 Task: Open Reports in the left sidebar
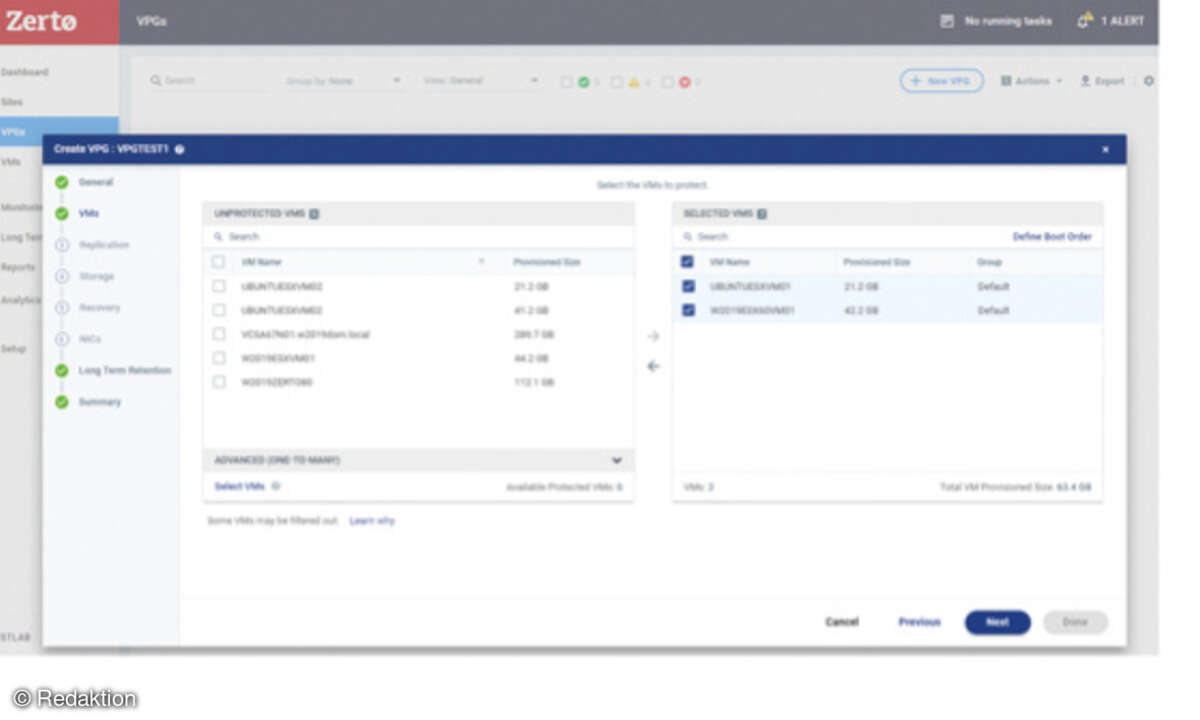click(x=18, y=267)
